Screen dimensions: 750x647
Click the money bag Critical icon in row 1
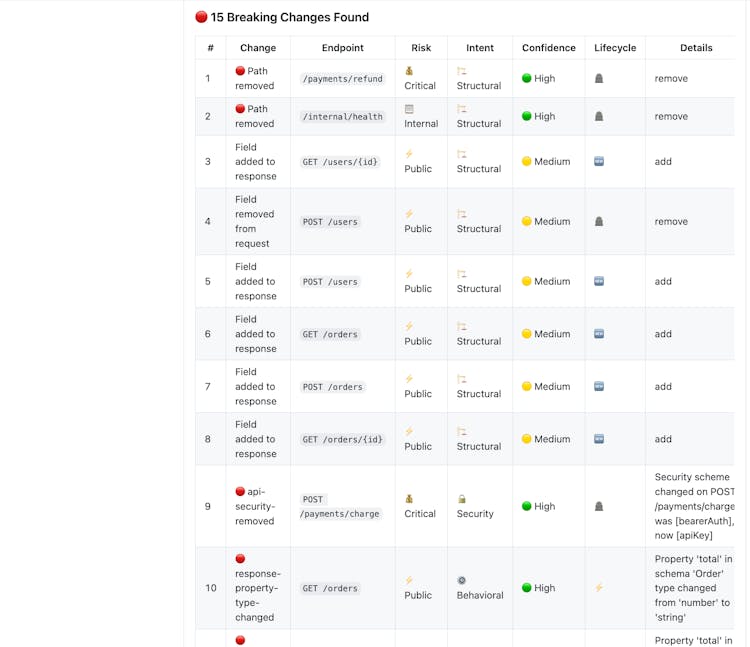409,71
